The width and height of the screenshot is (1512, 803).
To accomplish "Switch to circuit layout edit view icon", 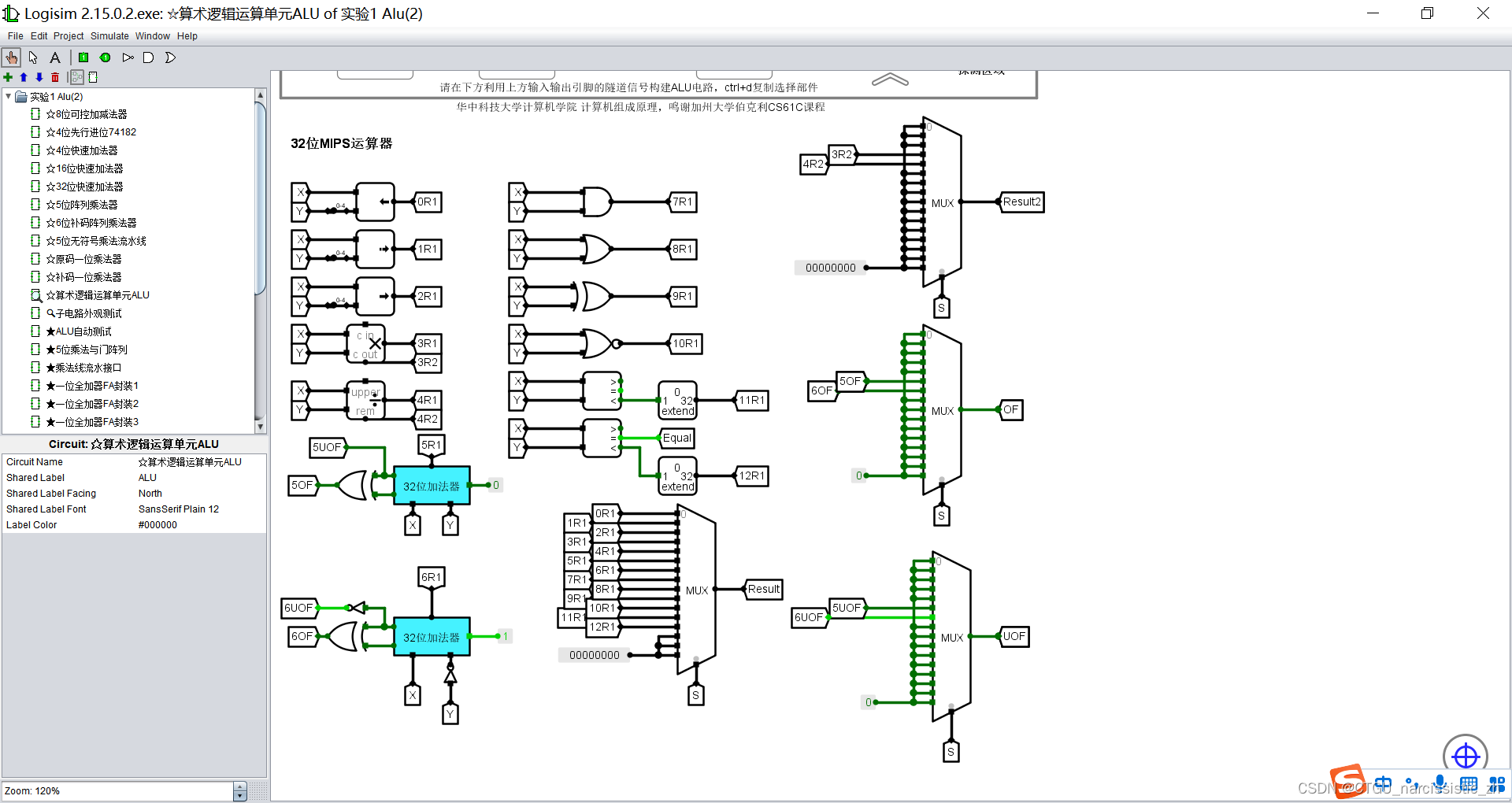I will click(76, 77).
